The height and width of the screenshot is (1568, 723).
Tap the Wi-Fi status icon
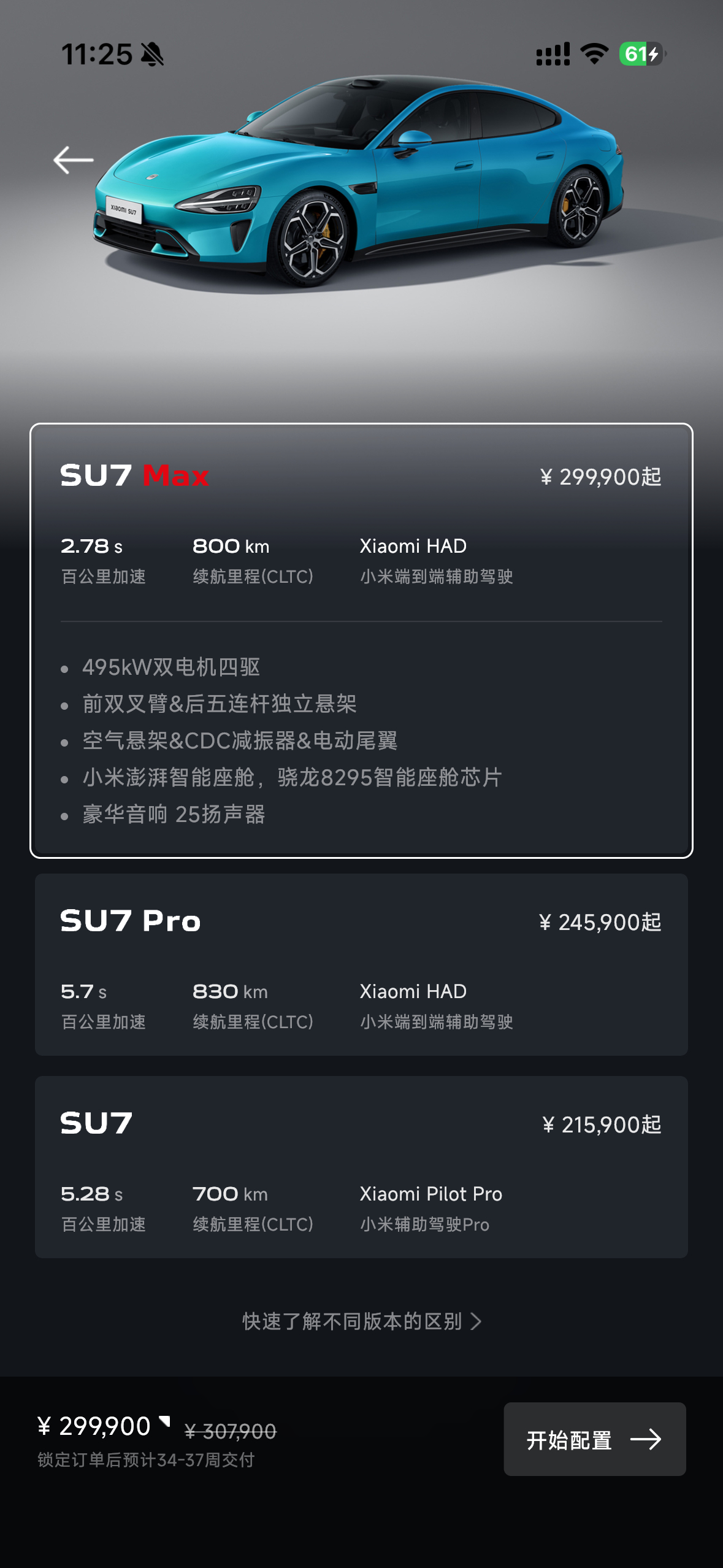click(x=594, y=54)
